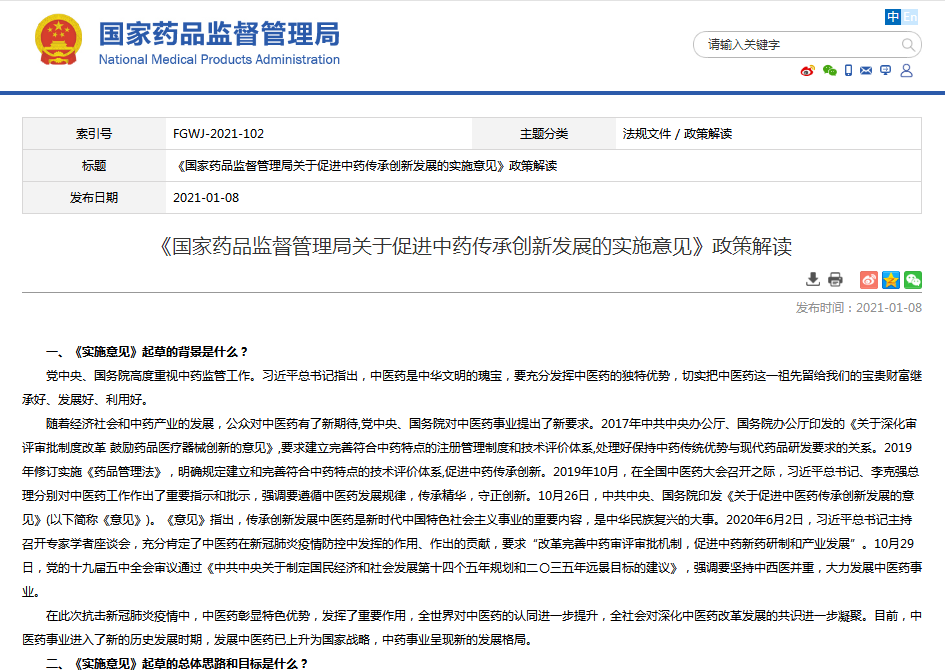Print the article via printer icon
Viewport: 945px width, 672px height.
[x=835, y=279]
